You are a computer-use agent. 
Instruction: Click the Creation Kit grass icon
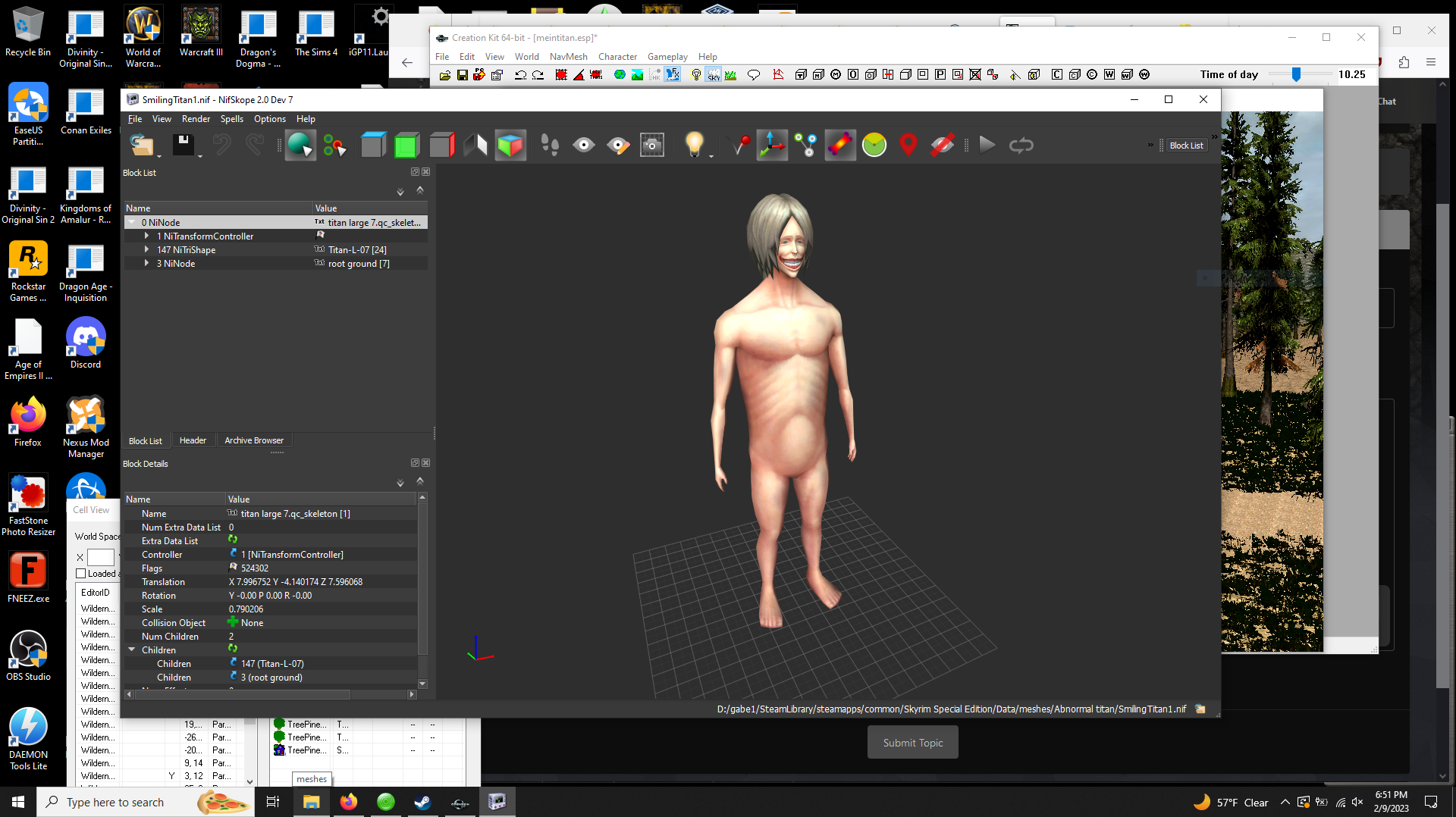coord(731,75)
